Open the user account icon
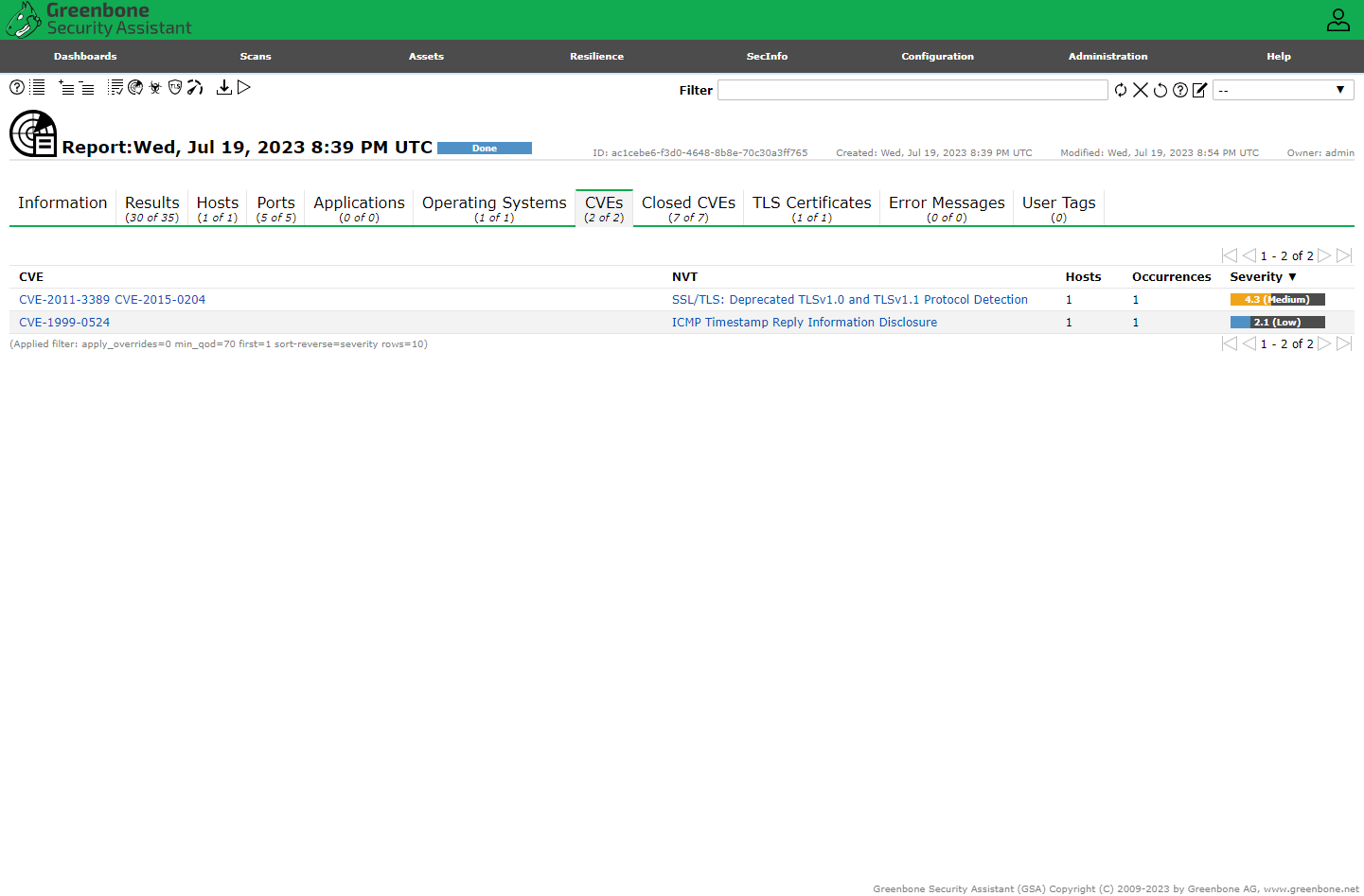Screen dimensions: 1364x896 click(x=1338, y=20)
